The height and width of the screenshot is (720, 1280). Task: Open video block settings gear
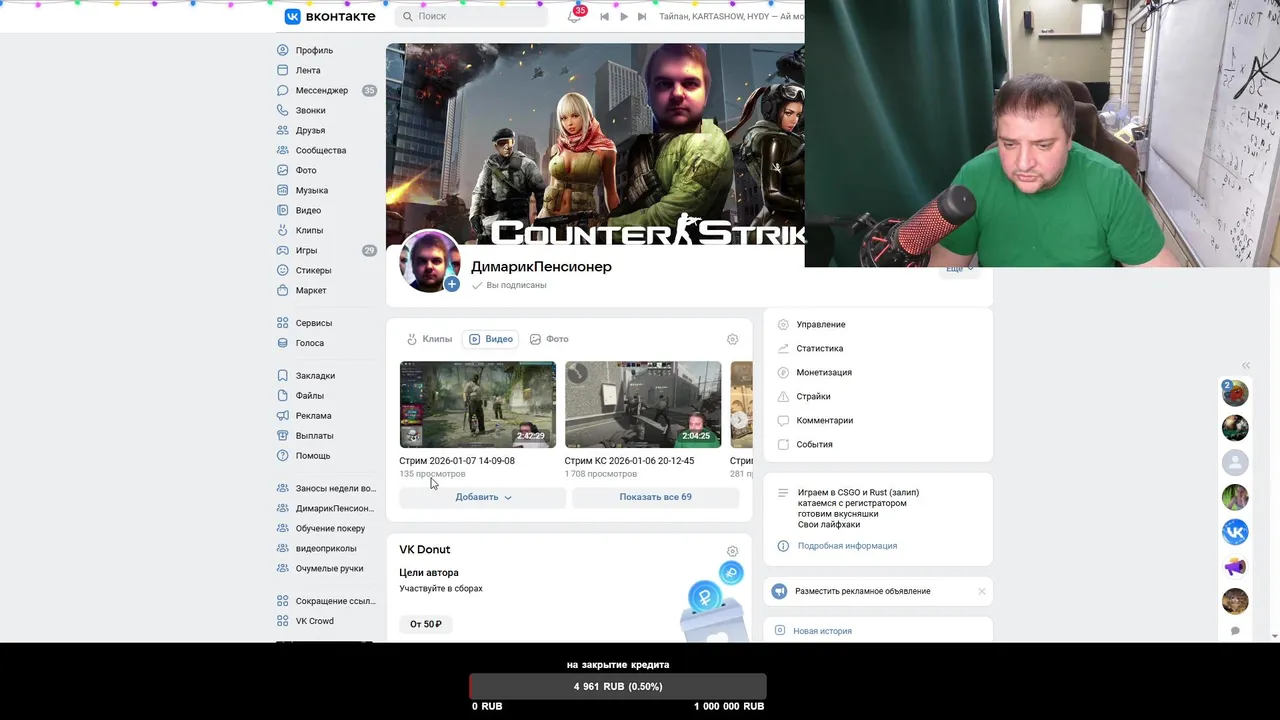[x=732, y=339]
